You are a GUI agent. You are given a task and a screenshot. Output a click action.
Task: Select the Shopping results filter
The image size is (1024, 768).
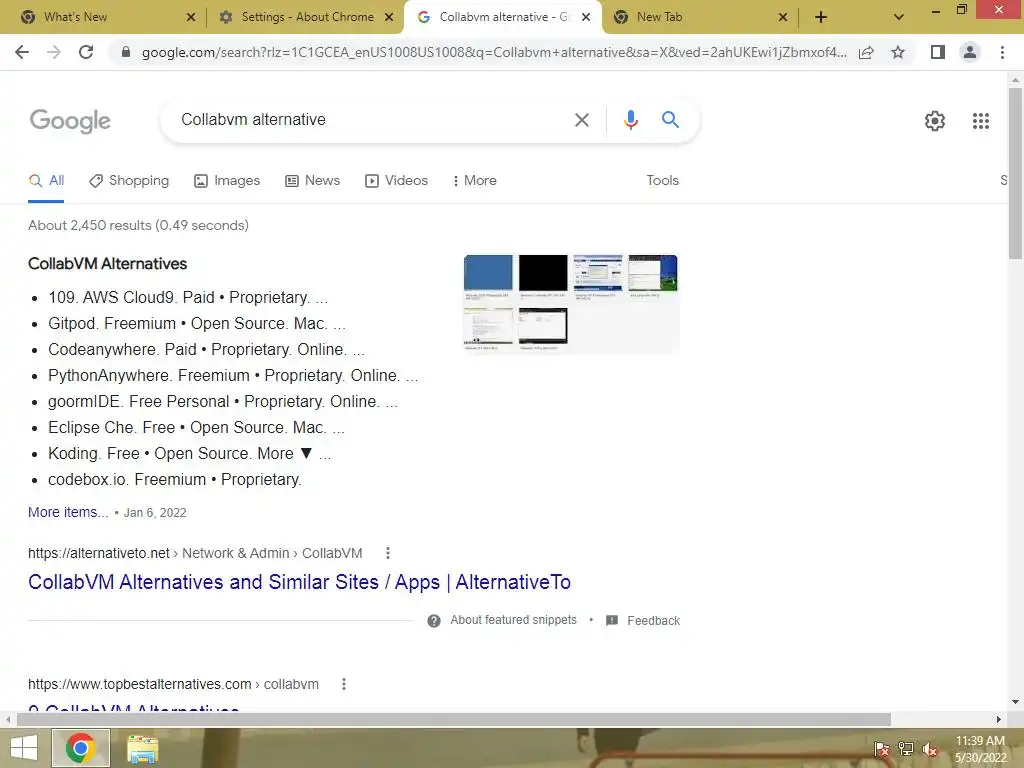(x=129, y=180)
